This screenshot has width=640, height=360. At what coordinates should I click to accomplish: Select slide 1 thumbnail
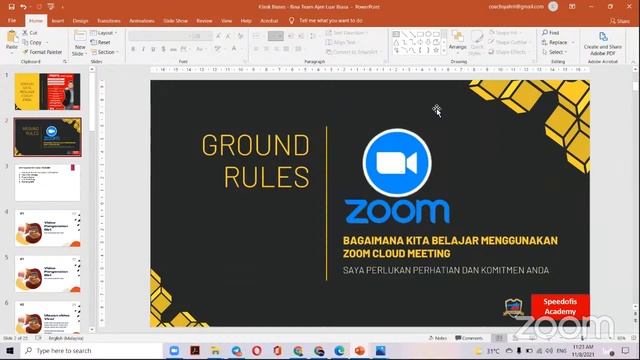(48, 91)
